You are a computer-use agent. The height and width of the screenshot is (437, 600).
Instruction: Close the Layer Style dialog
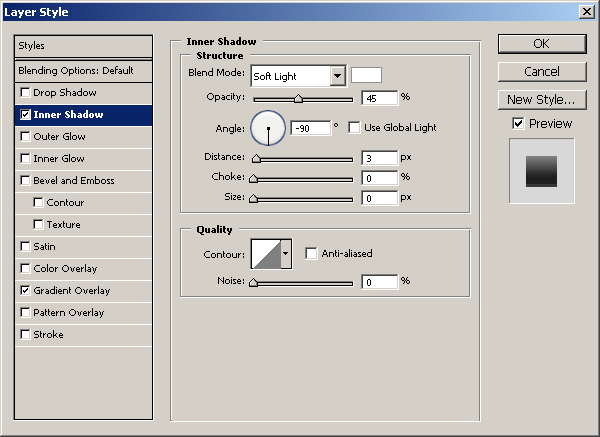point(587,12)
